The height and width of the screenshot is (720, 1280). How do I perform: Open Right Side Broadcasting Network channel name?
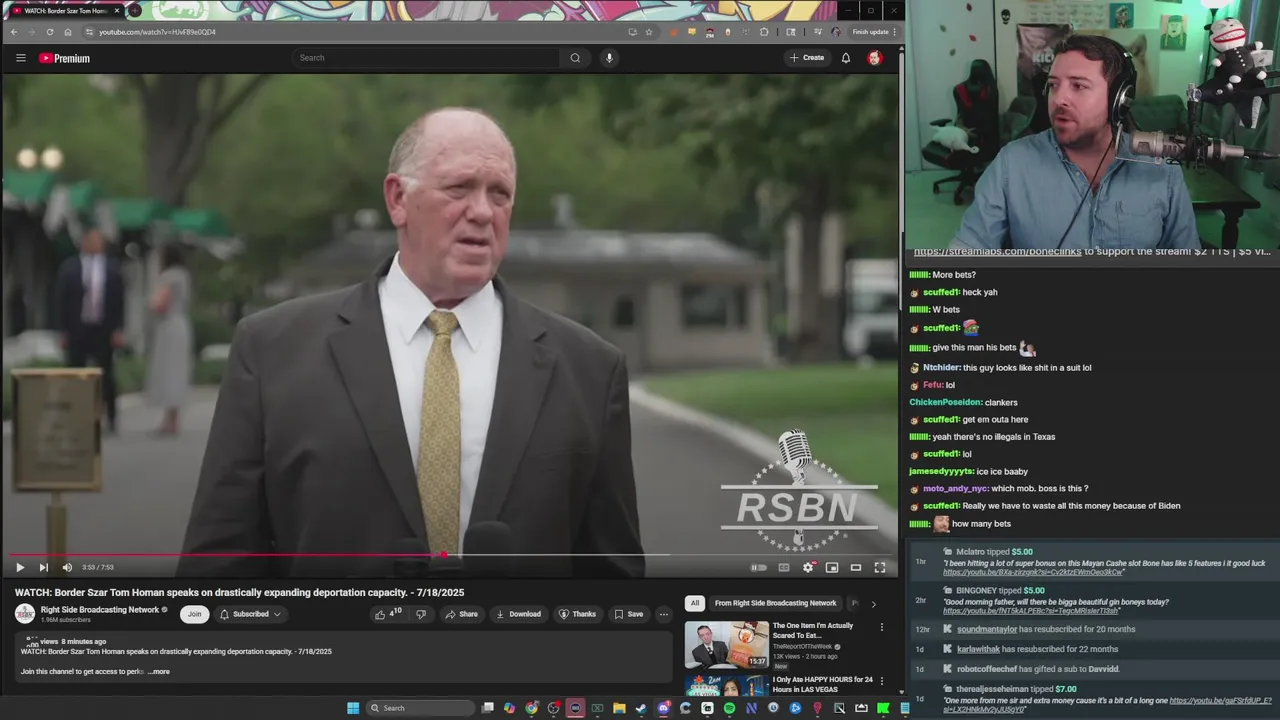point(100,610)
